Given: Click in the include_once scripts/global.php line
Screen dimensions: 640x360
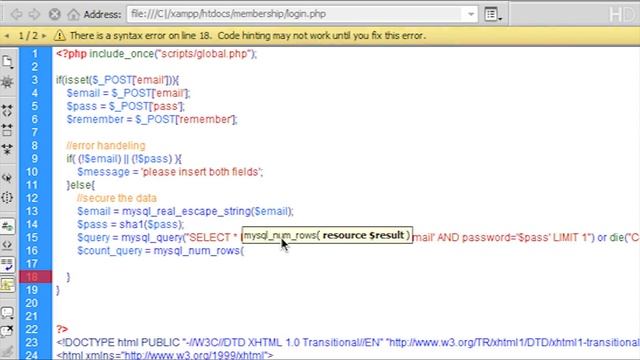Looking at the screenshot, I should pyautogui.click(x=156, y=54).
